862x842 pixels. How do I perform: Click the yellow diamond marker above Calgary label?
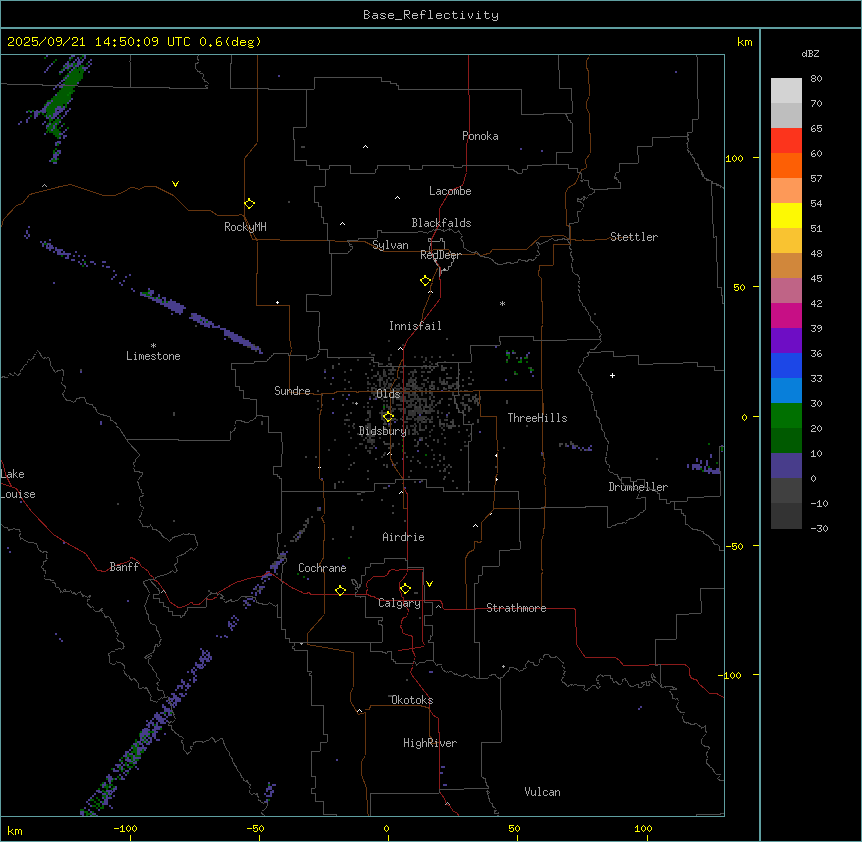405,588
